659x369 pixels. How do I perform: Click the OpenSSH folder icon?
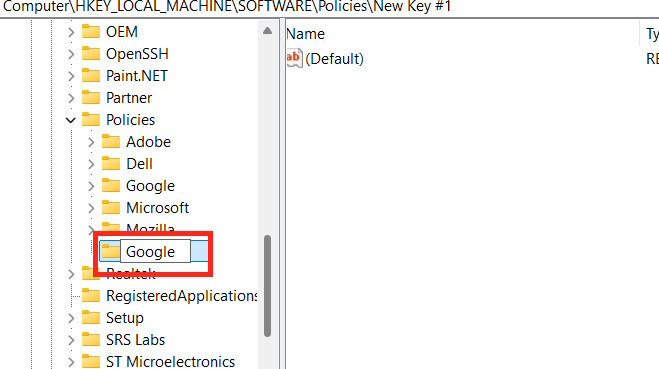pyautogui.click(x=91, y=53)
